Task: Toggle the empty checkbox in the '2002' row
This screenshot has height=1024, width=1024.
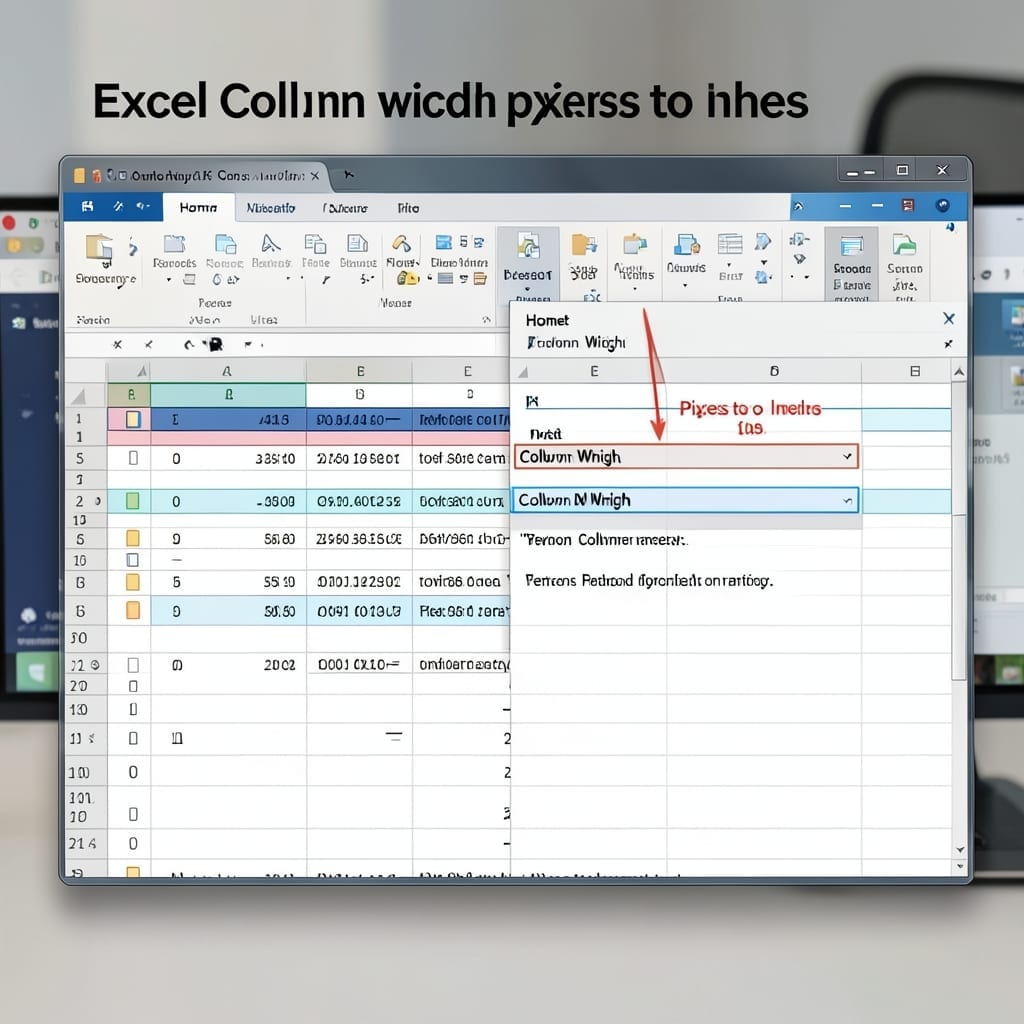Action: [133, 665]
